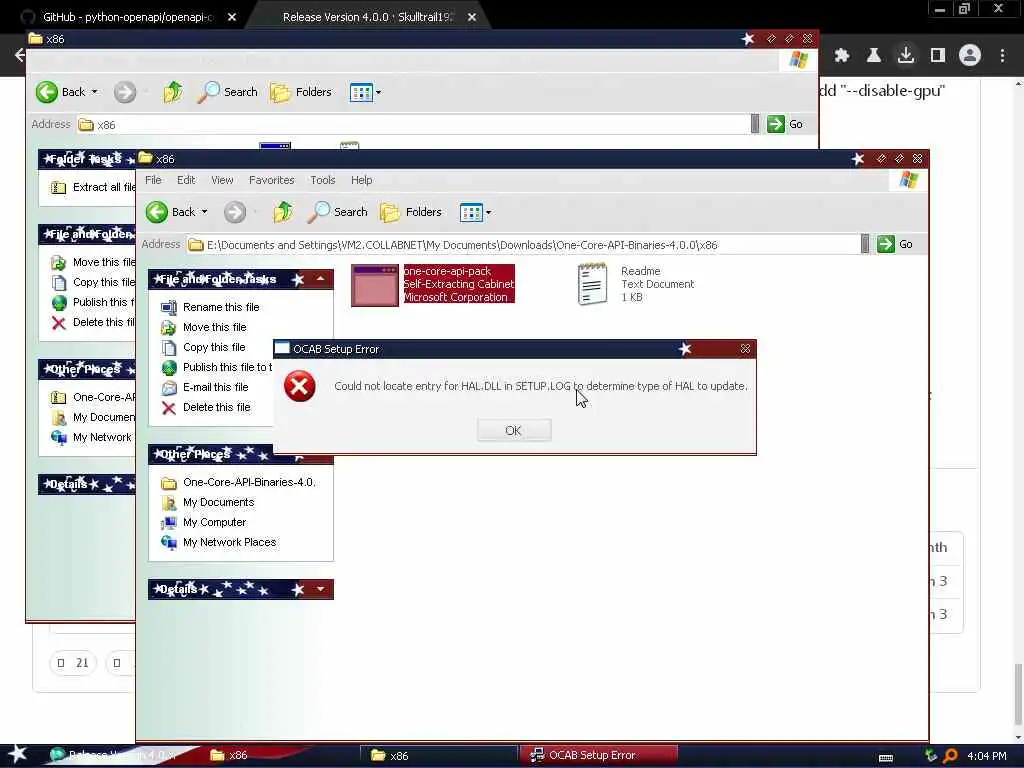This screenshot has height=768, width=1024.
Task: Click Move this file in front window
Action: pyautogui.click(x=214, y=327)
